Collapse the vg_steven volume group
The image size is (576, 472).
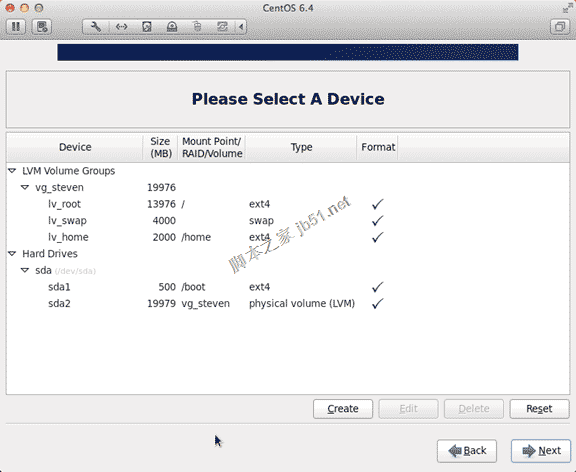click(x=25, y=187)
